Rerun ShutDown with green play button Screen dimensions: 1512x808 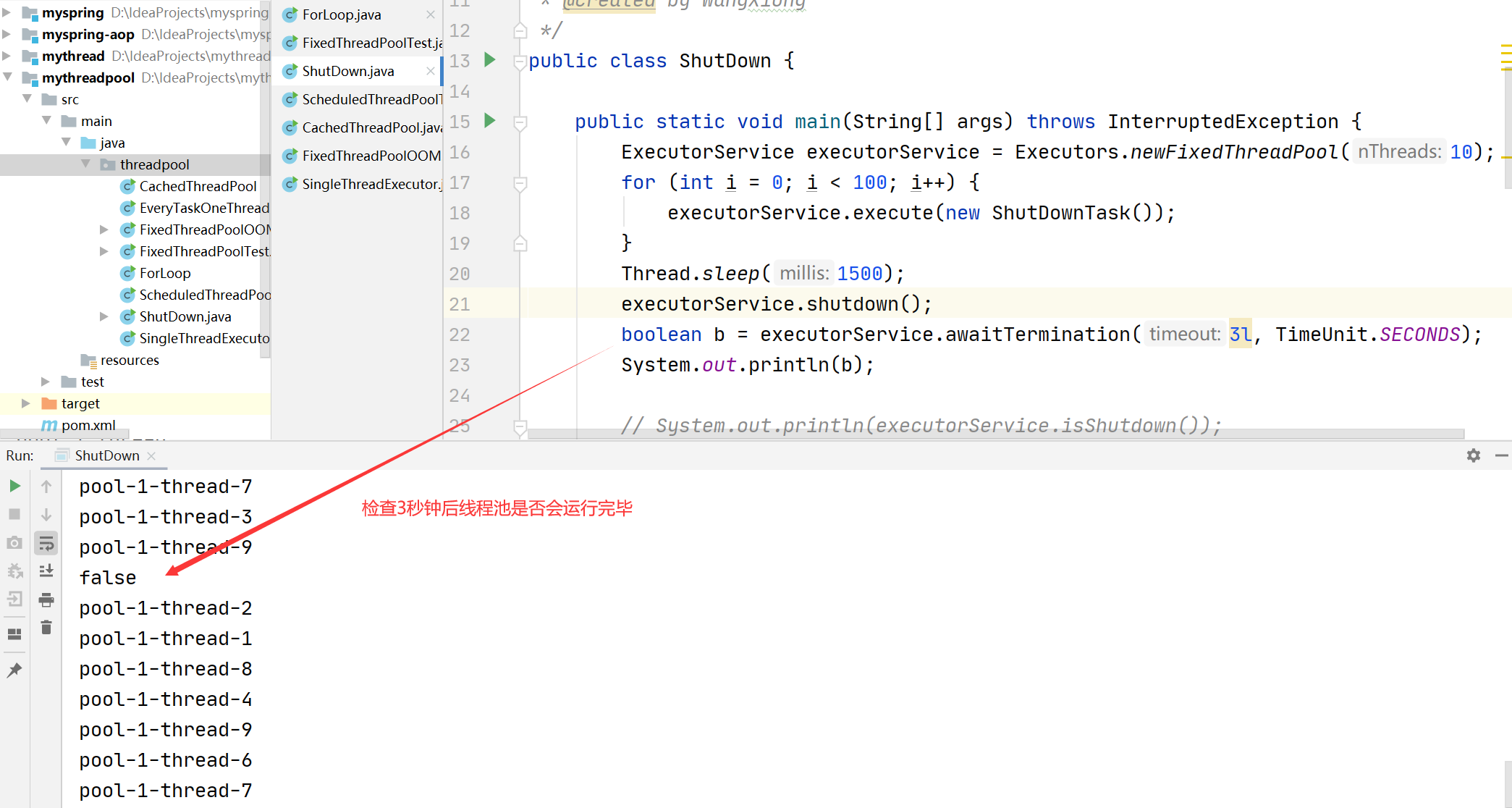pos(14,486)
